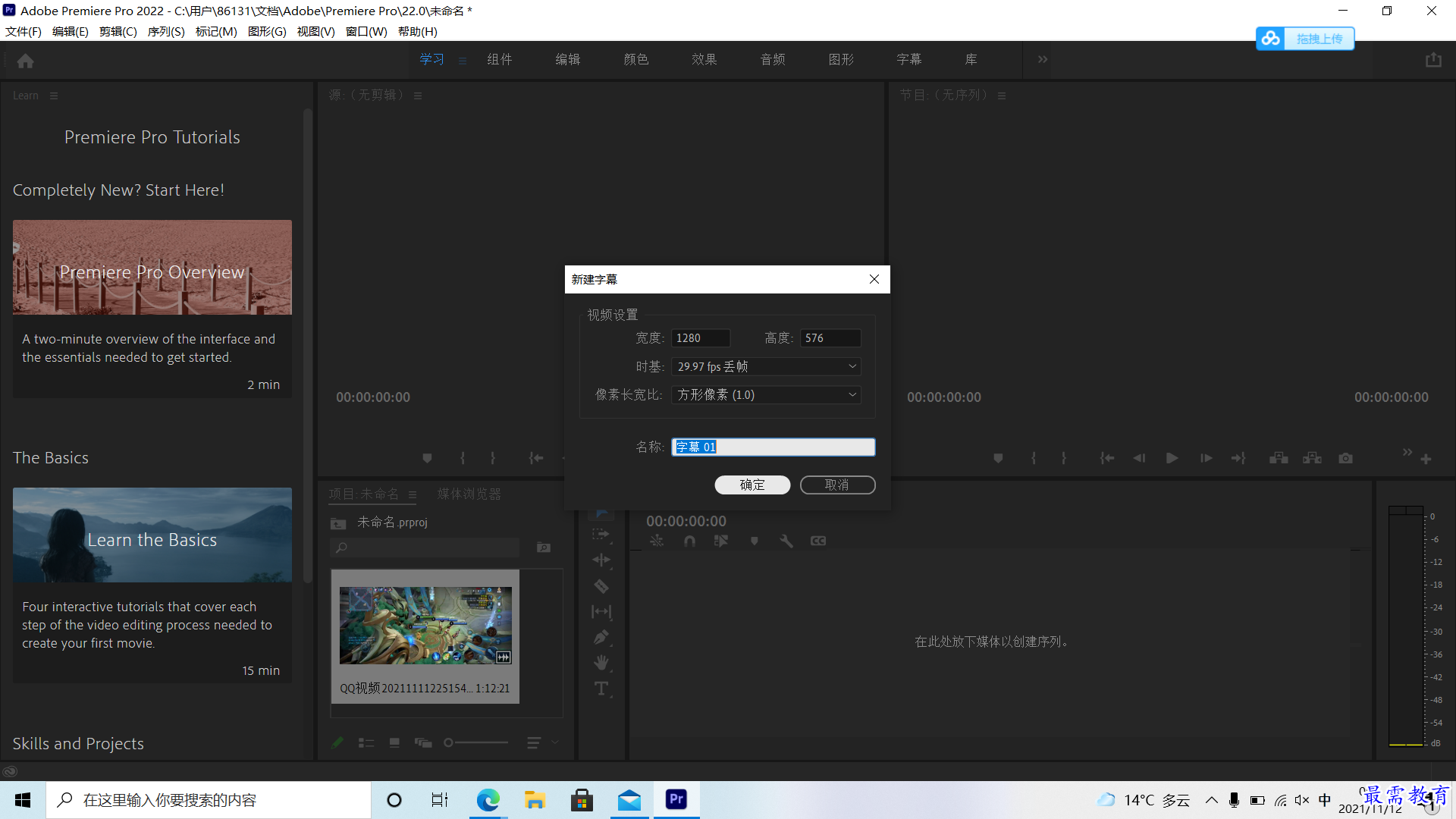Select the Slip tool
This screenshot has width=1456, height=819.
point(601,611)
